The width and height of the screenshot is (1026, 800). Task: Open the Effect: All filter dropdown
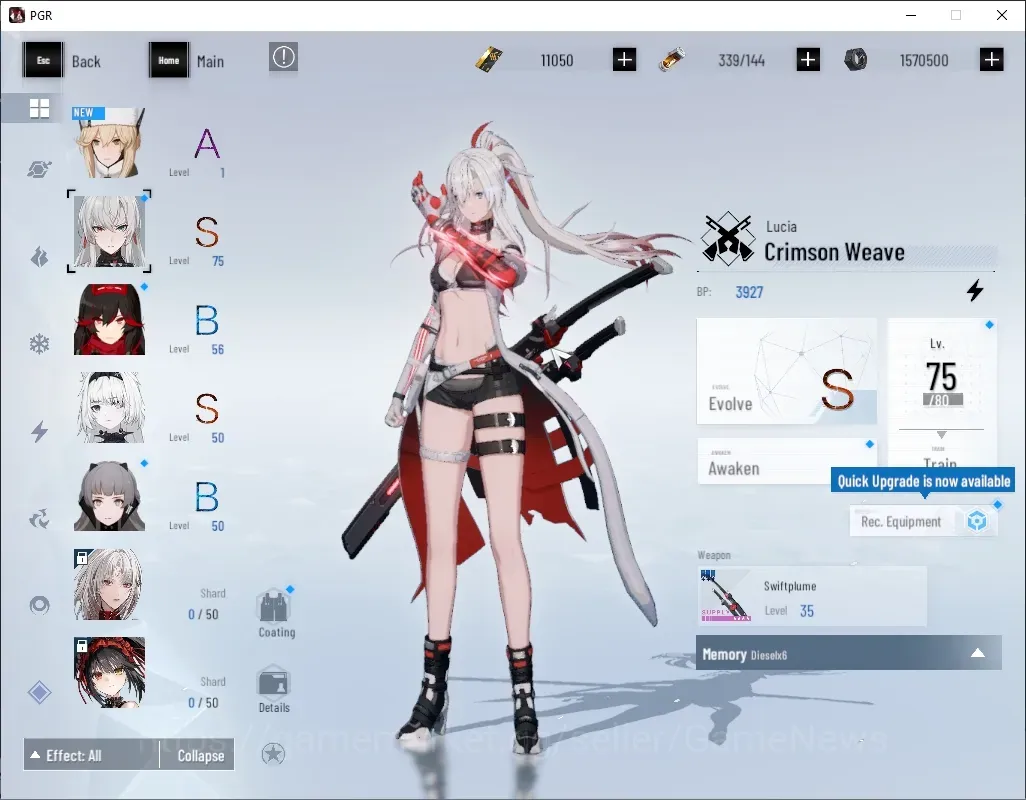pyautogui.click(x=92, y=756)
